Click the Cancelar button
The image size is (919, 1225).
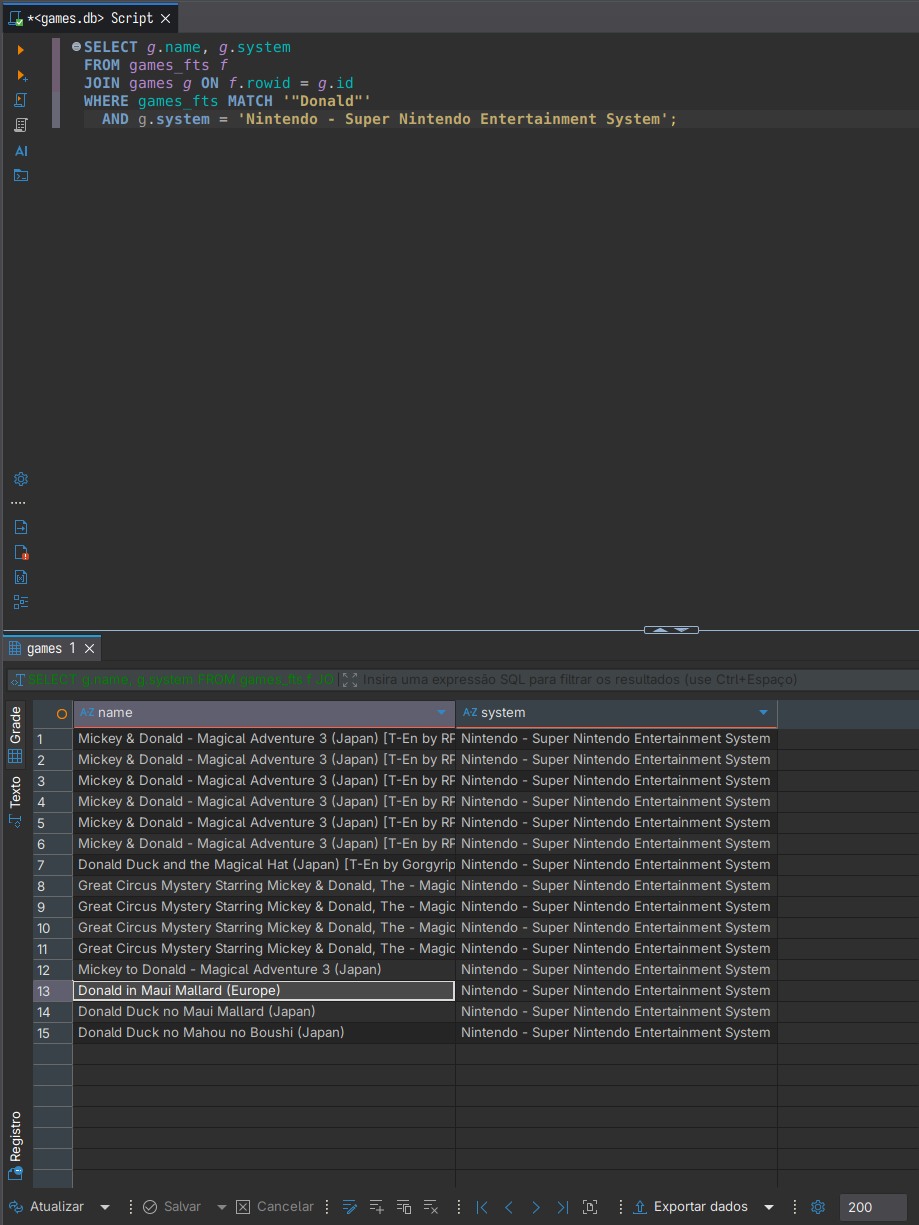[275, 1207]
